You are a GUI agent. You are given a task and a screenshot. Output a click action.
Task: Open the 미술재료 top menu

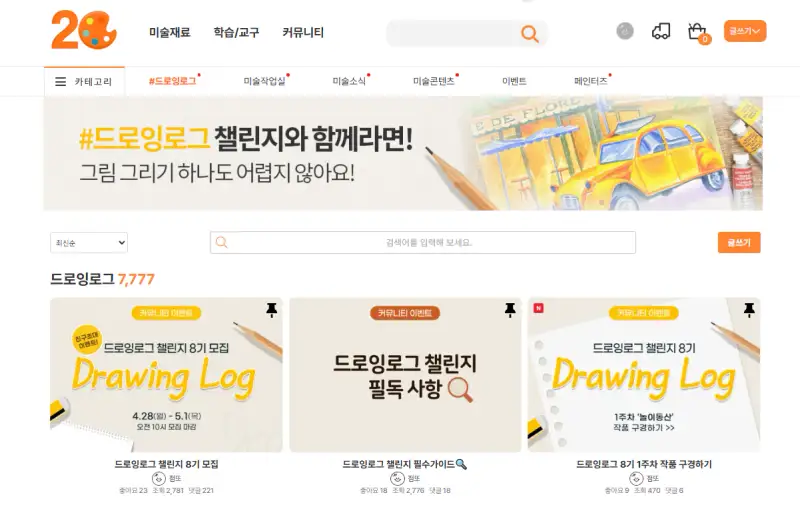click(169, 33)
